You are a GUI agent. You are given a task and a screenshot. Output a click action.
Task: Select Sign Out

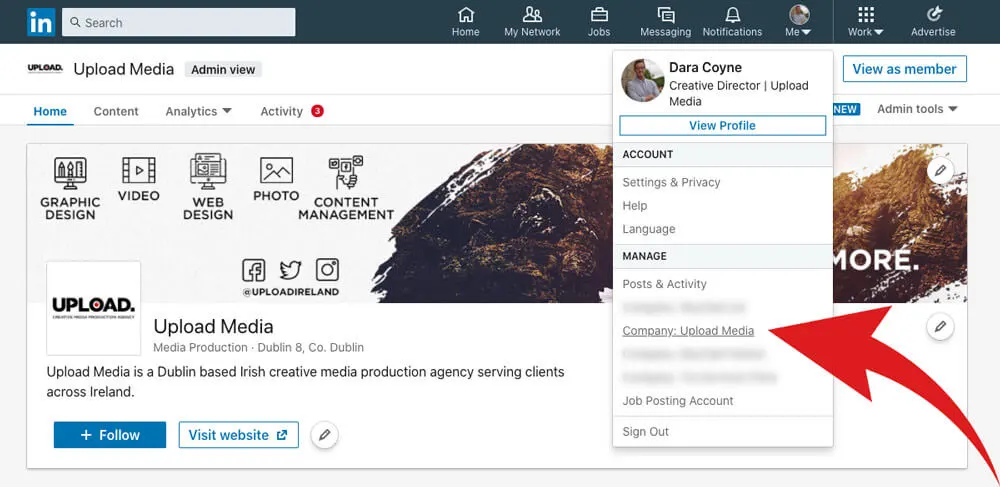tap(646, 432)
